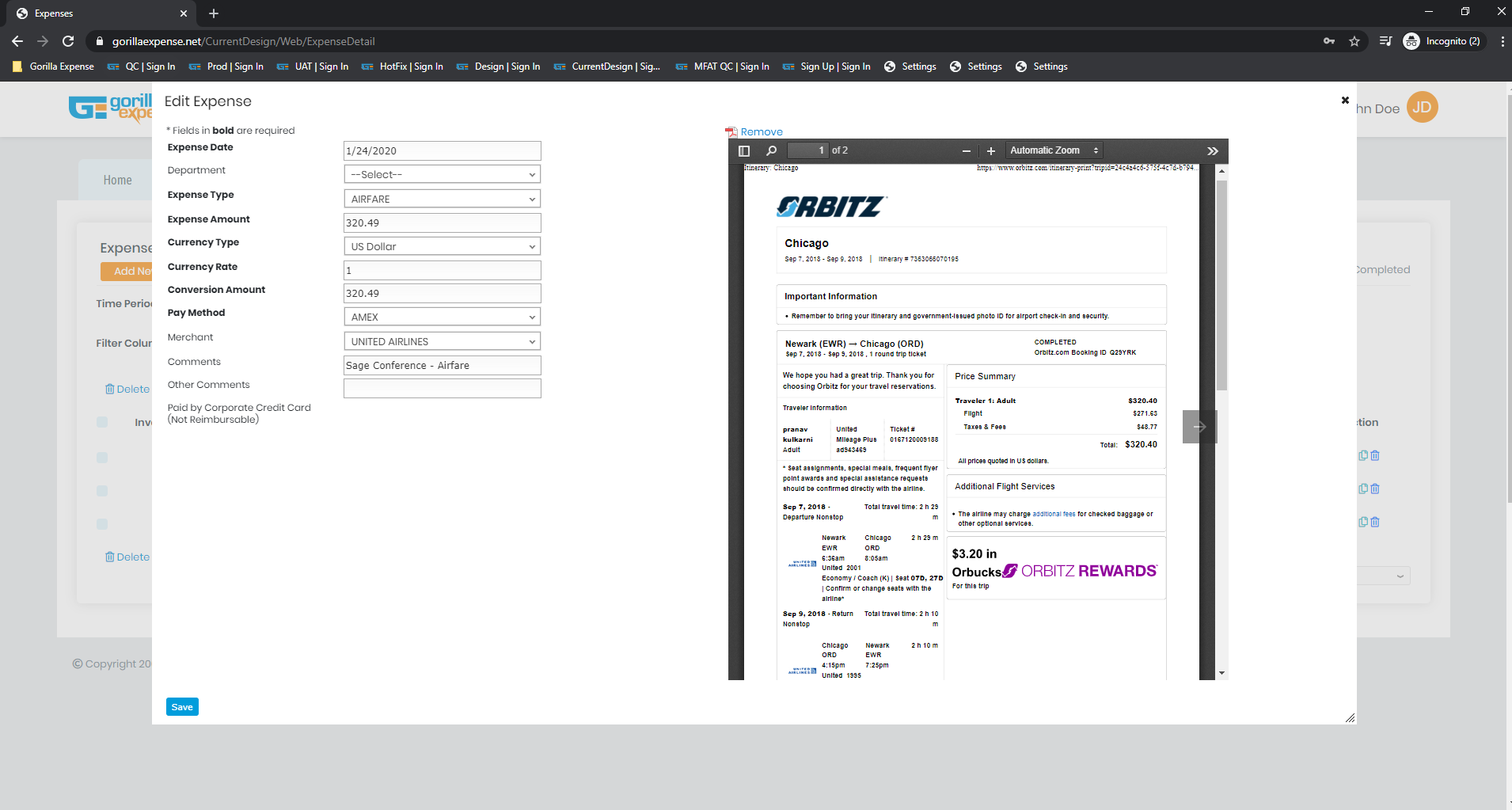Expand the Merchant UNITED AIRLINES dropdown
The image size is (1512, 810).
(442, 342)
